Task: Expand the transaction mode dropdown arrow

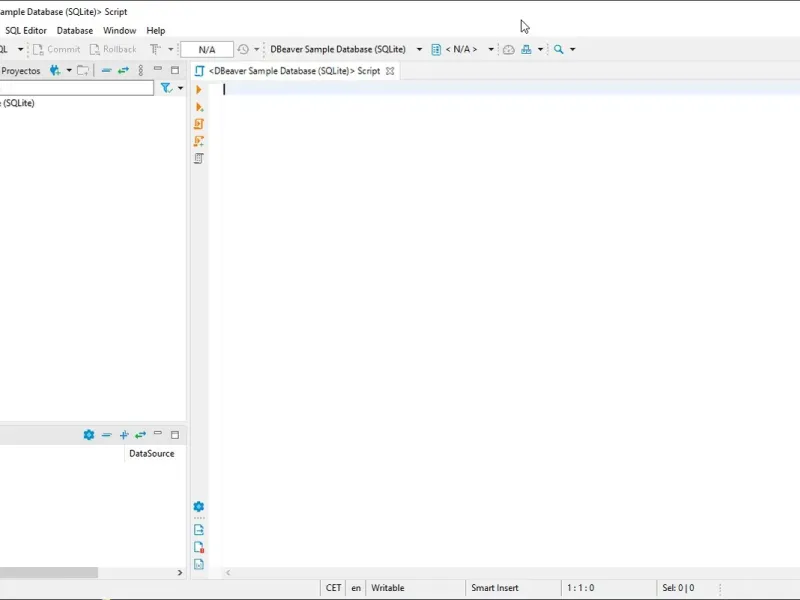Action: (170, 49)
